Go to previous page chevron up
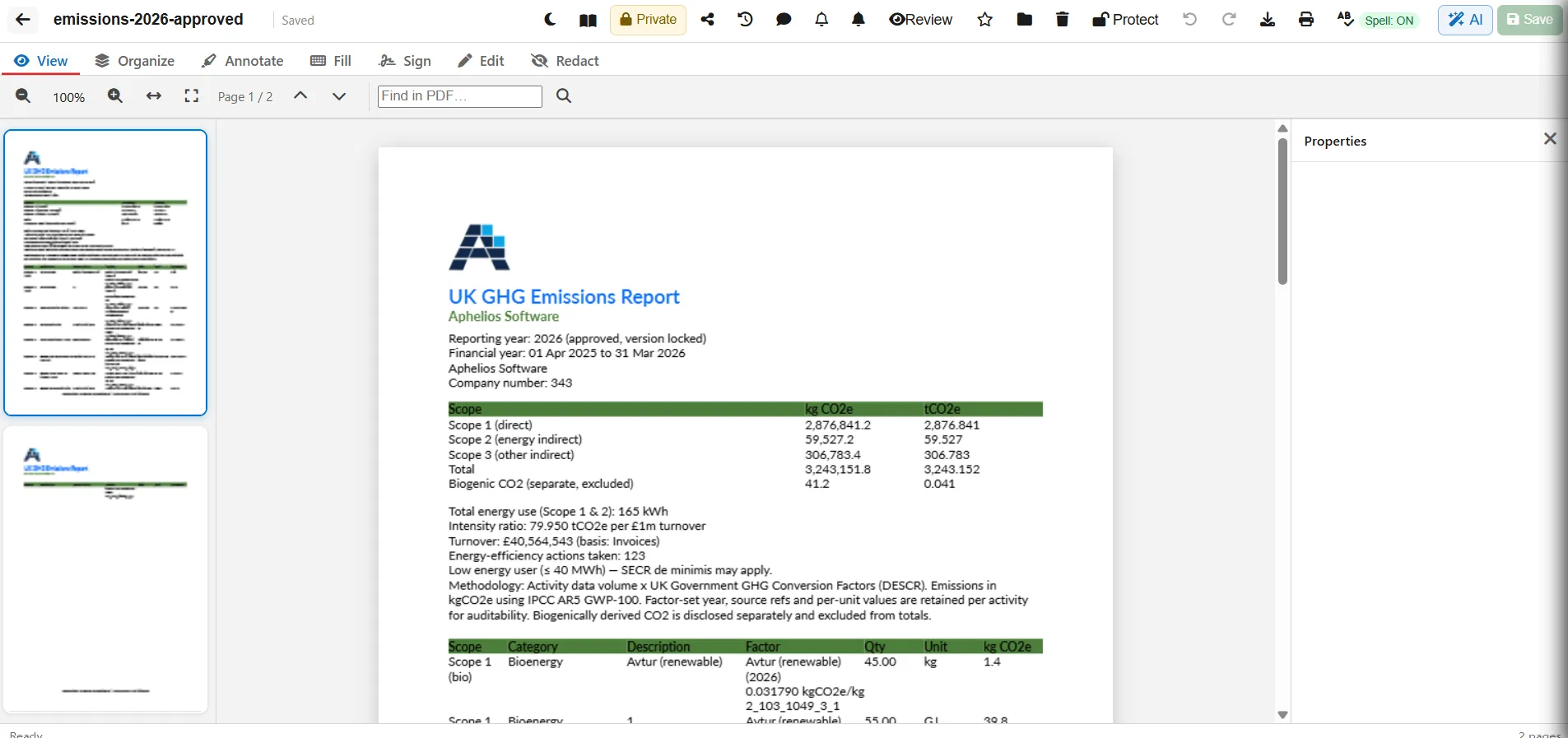The width and height of the screenshot is (1568, 738). point(300,96)
